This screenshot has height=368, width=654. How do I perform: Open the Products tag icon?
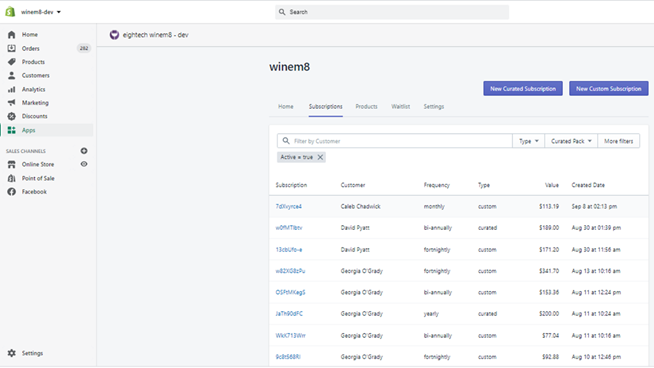[12, 62]
